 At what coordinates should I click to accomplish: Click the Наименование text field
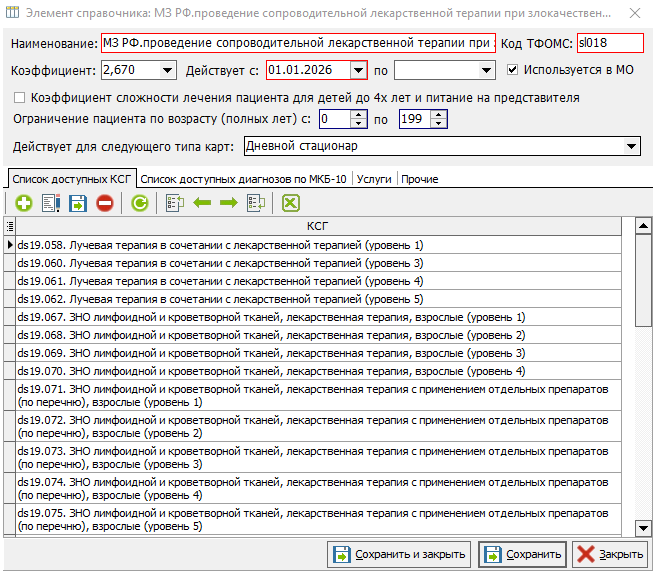click(x=298, y=43)
